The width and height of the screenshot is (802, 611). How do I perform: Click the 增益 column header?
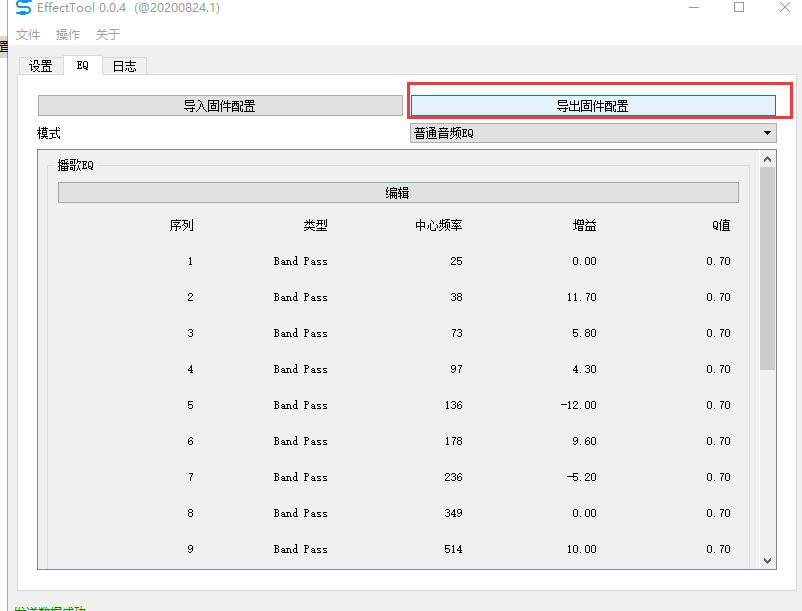click(x=585, y=225)
